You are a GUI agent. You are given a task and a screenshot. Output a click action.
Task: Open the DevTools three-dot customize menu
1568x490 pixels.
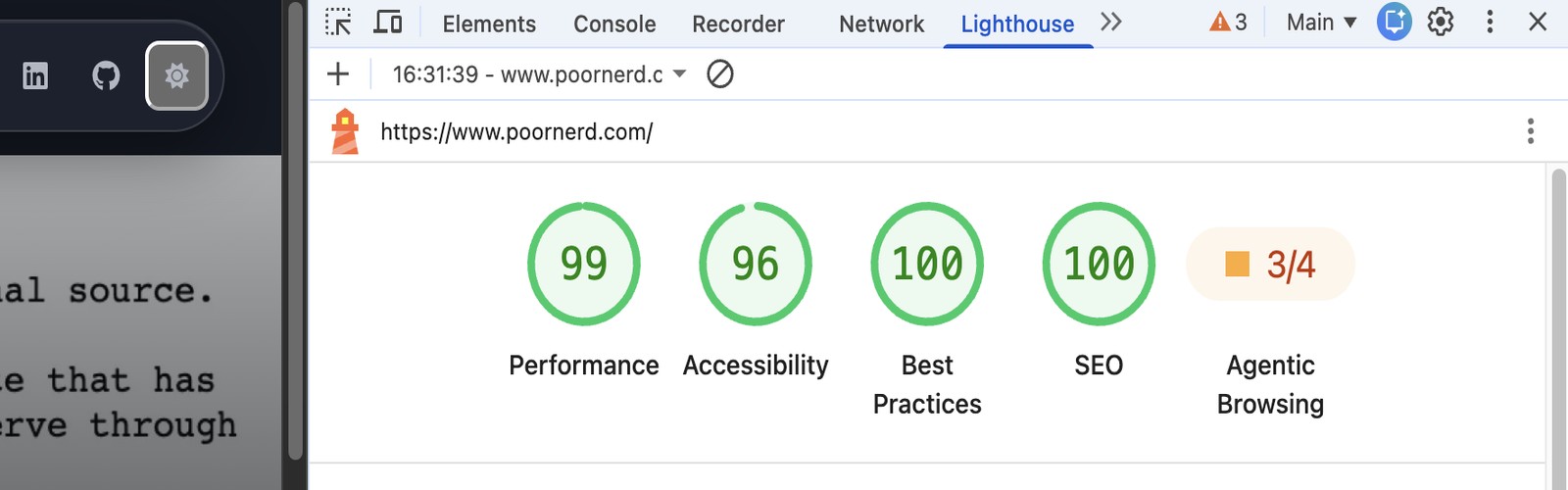1490,22
